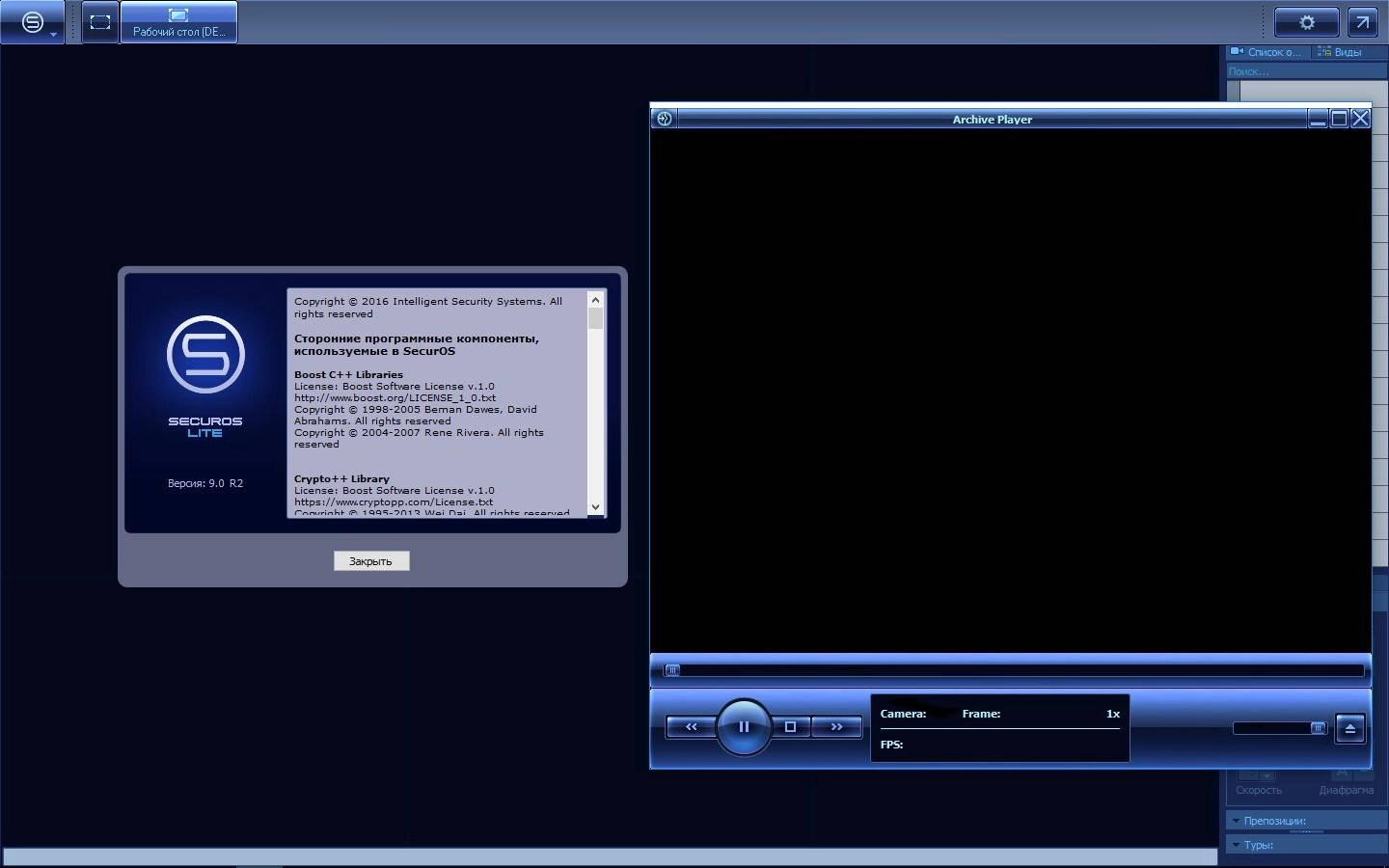The image size is (1389, 868).
Task: Click the Boost C++ Libraries heading
Action: coord(348,374)
